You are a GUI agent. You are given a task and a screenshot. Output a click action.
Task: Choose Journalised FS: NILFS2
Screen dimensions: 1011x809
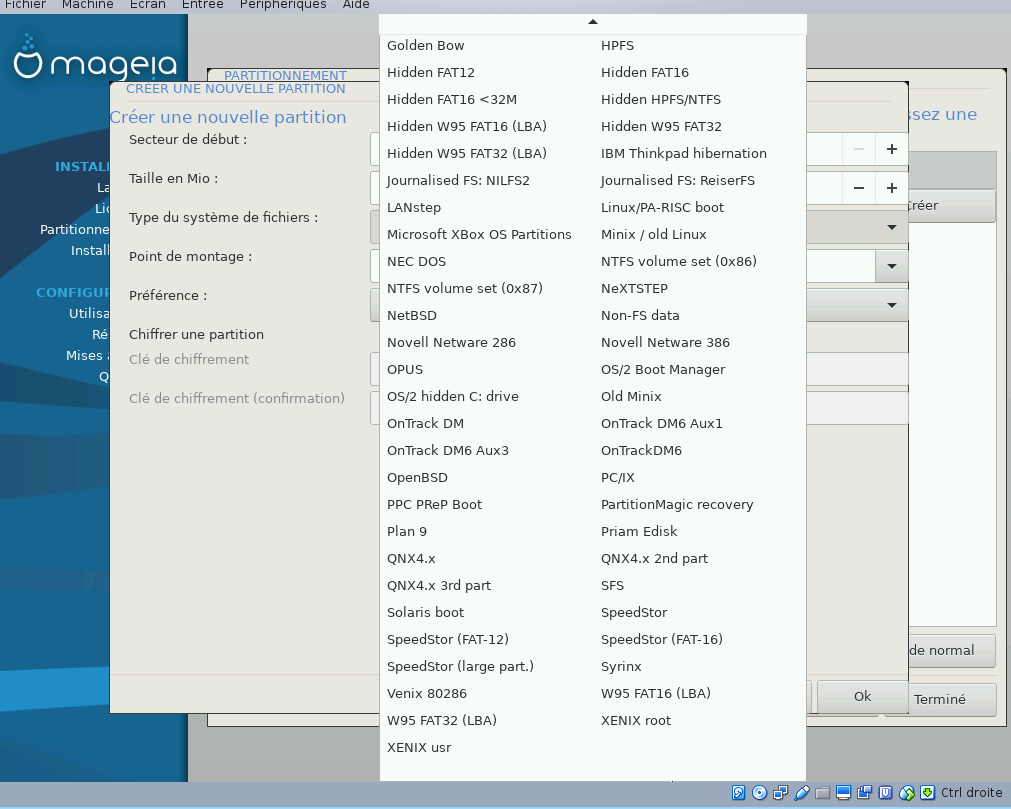[x=458, y=180]
